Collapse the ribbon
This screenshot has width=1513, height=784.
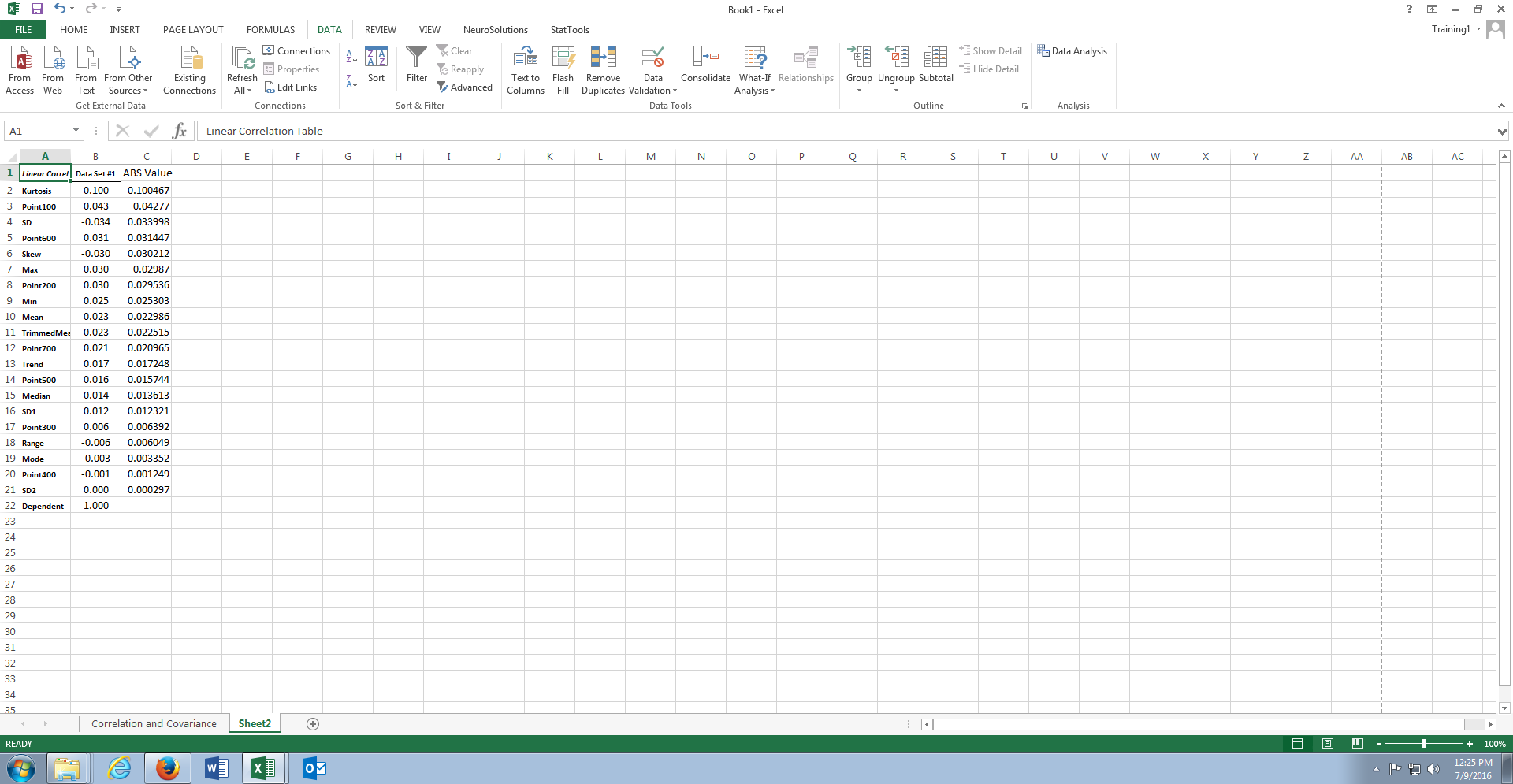(x=1501, y=106)
